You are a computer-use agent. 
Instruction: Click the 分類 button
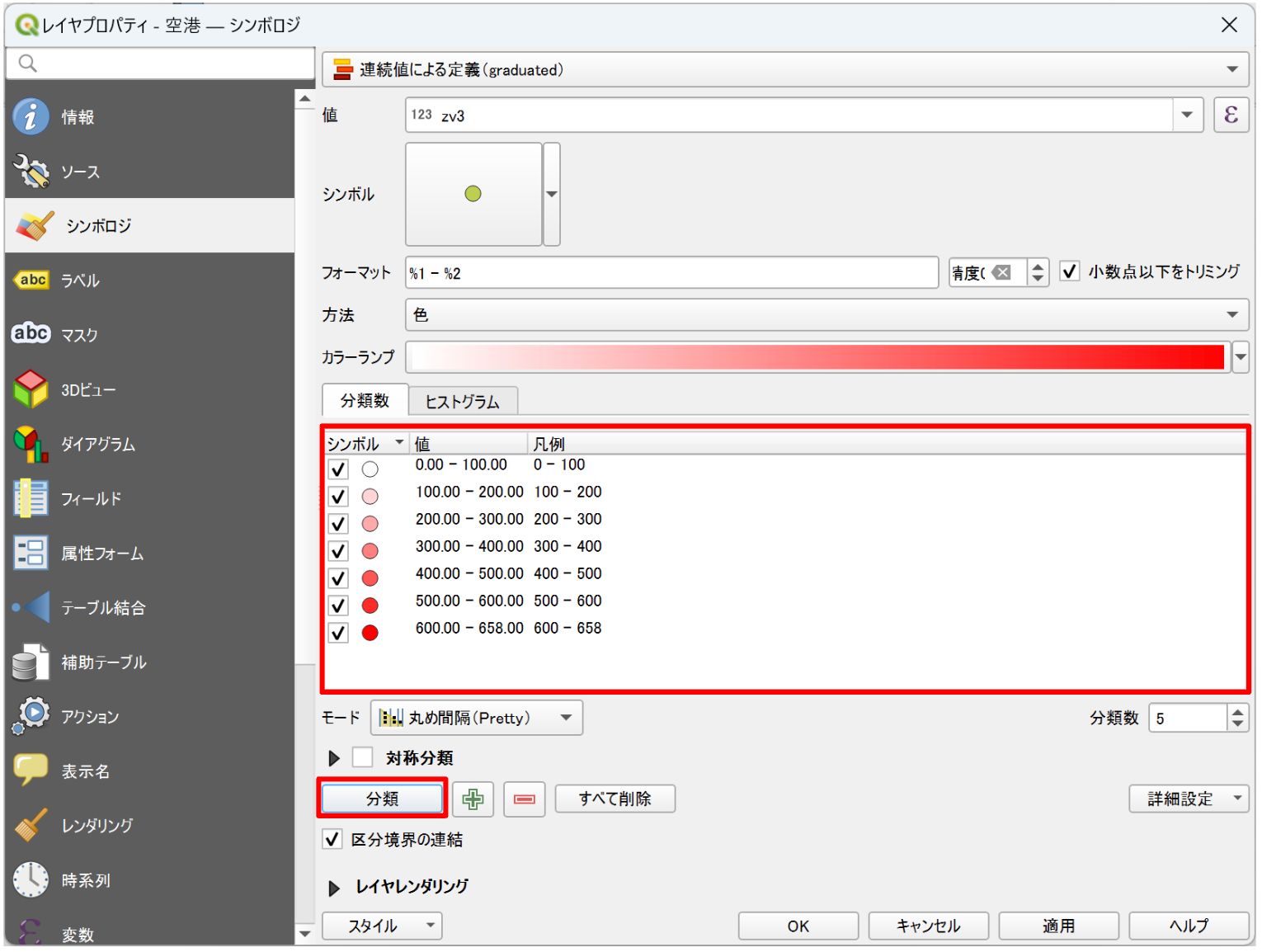pyautogui.click(x=382, y=799)
